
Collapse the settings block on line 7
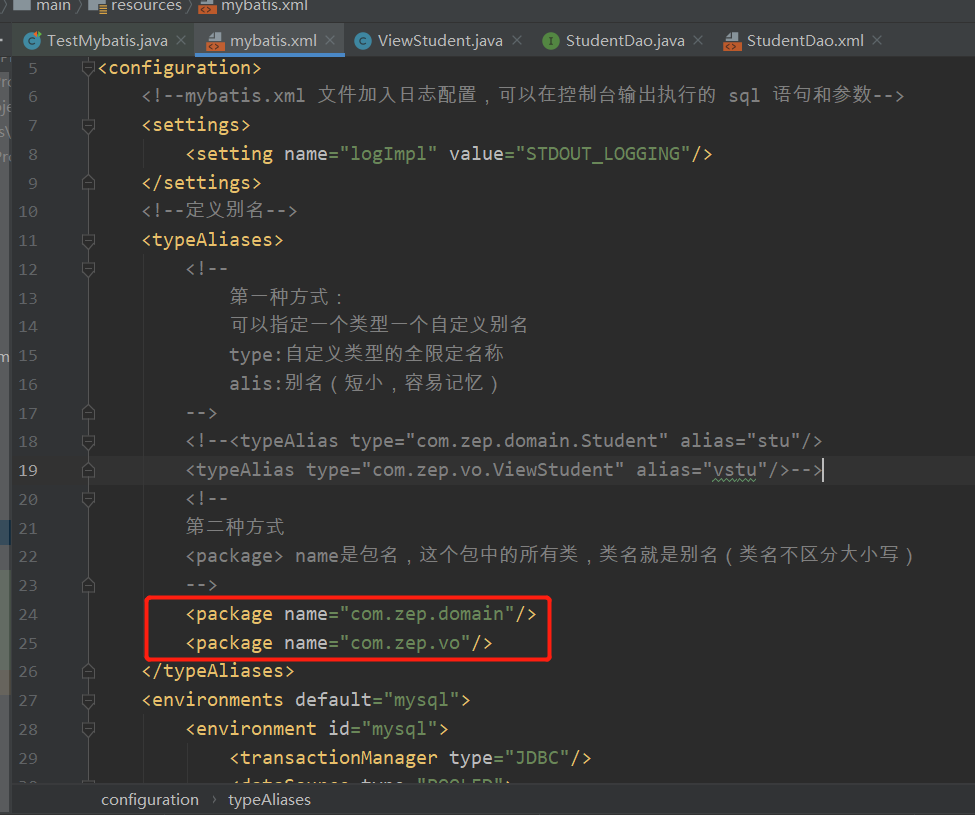point(88,126)
